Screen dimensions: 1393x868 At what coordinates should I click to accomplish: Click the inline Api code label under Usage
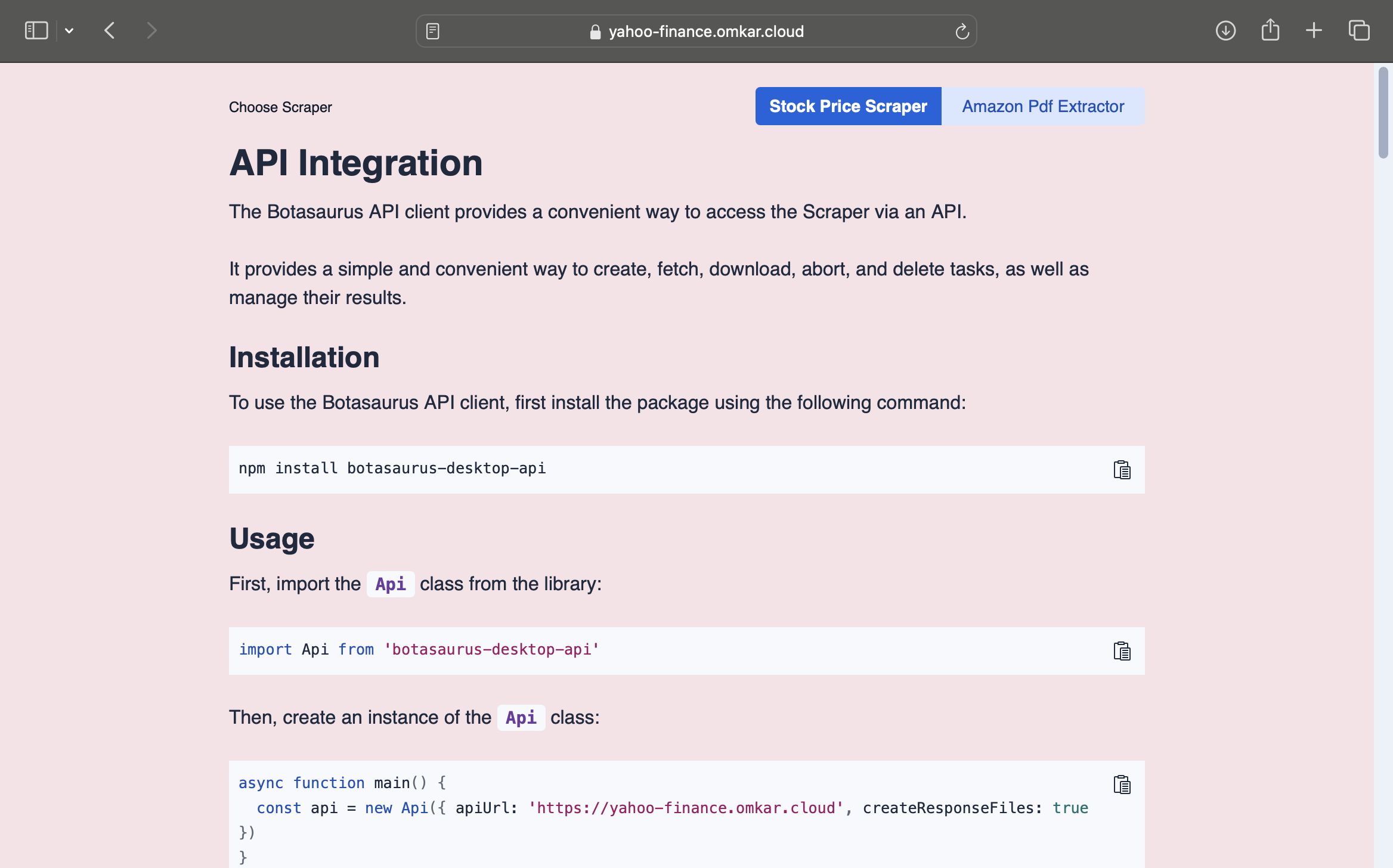tap(390, 584)
